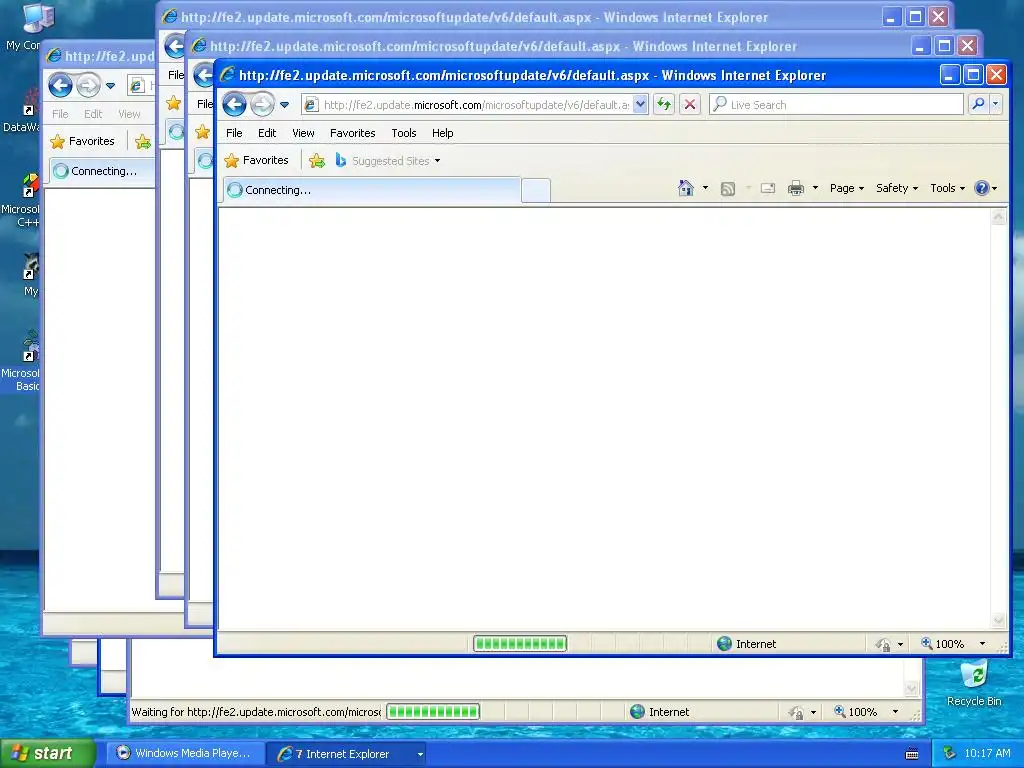The height and width of the screenshot is (768, 1024).
Task: Click the on-screen keyboard tray icon
Action: pyautogui.click(x=912, y=754)
